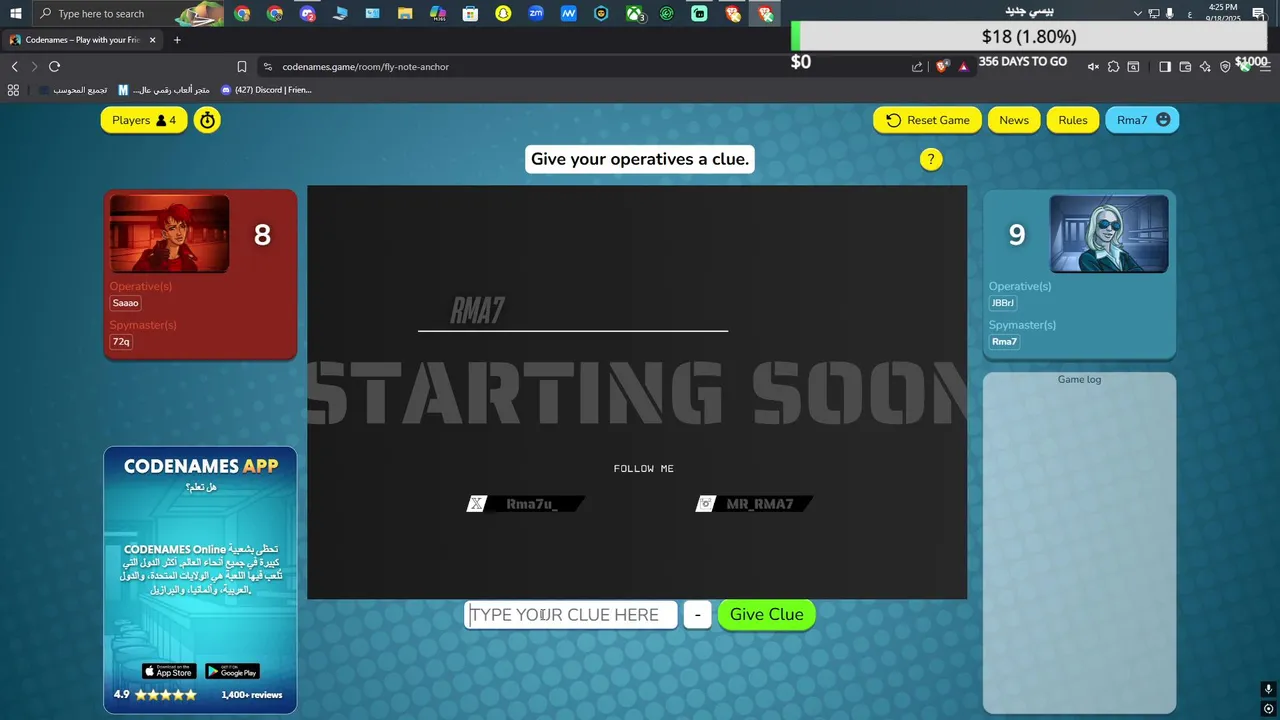Open the Leo AI sparkle icon
Viewport: 1280px width, 720px height.
pos(1205,67)
